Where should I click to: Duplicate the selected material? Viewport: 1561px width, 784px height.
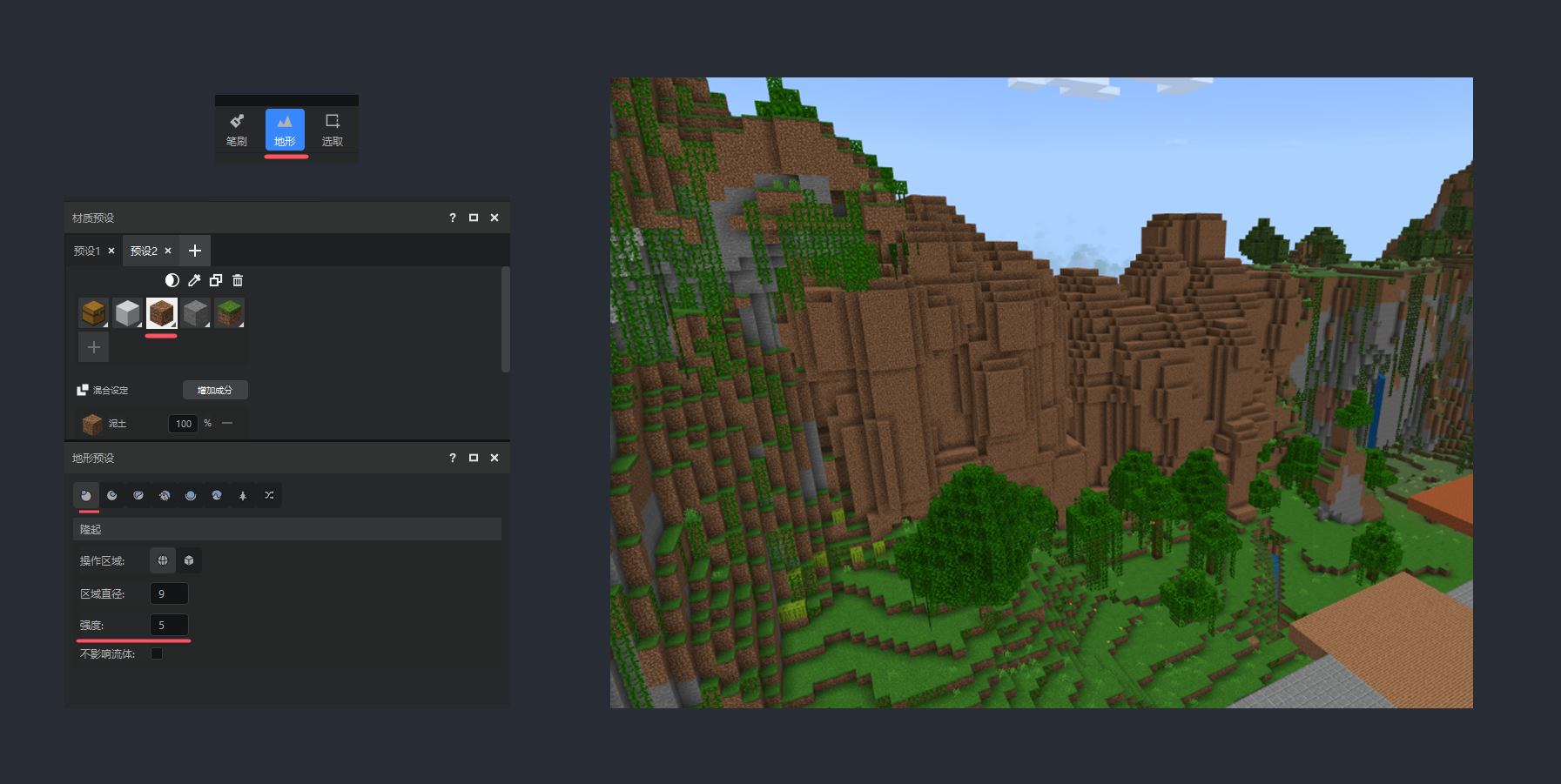(x=216, y=280)
